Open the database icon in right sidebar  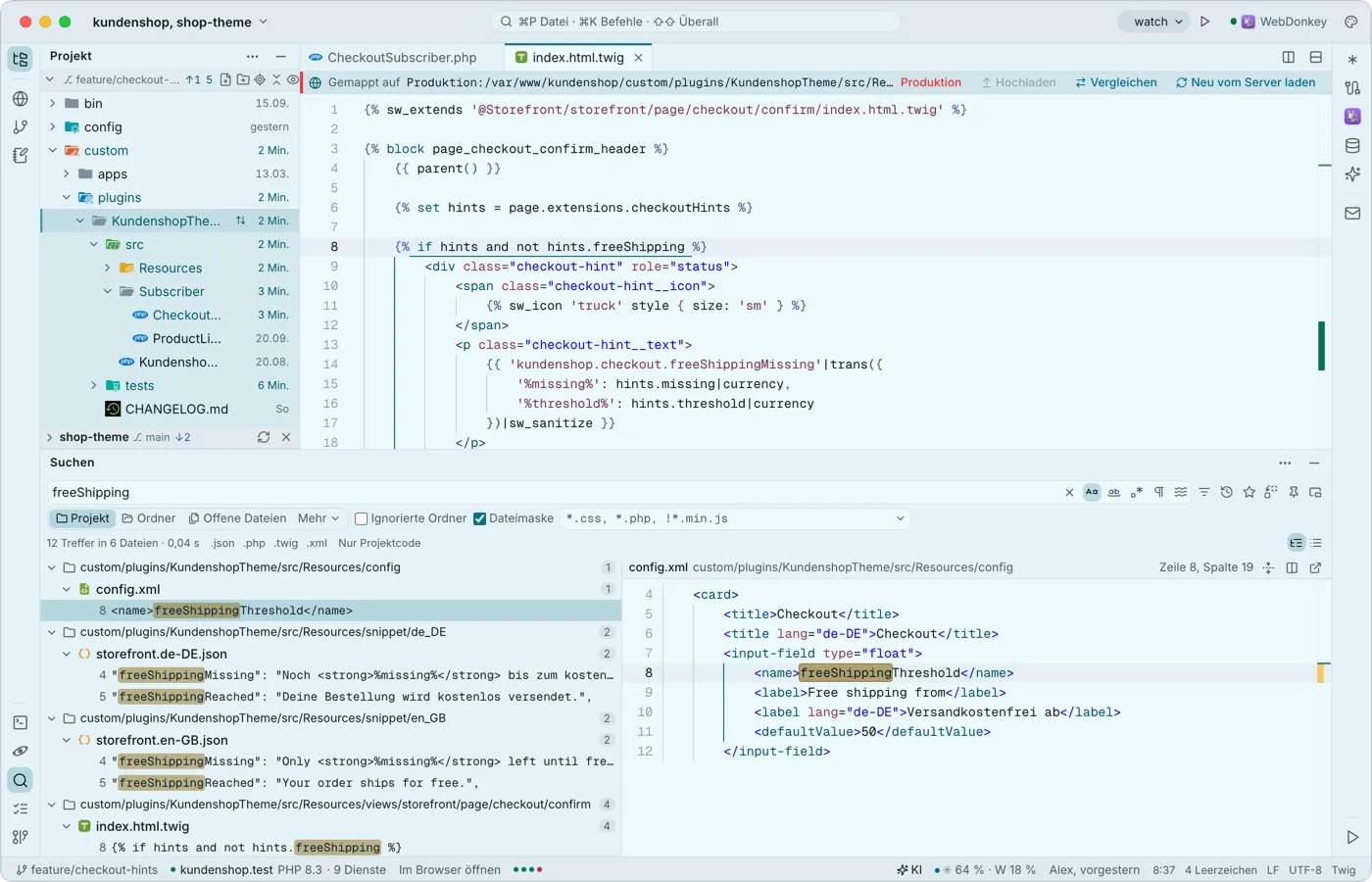pos(1352,146)
